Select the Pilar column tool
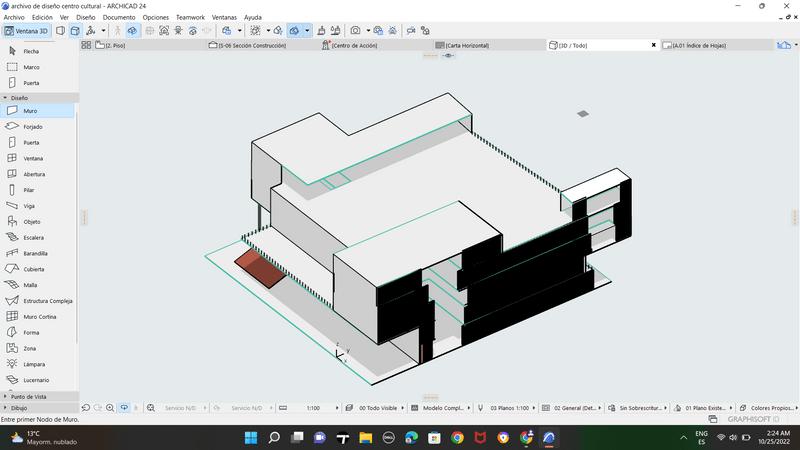The width and height of the screenshot is (800, 450). (28, 190)
